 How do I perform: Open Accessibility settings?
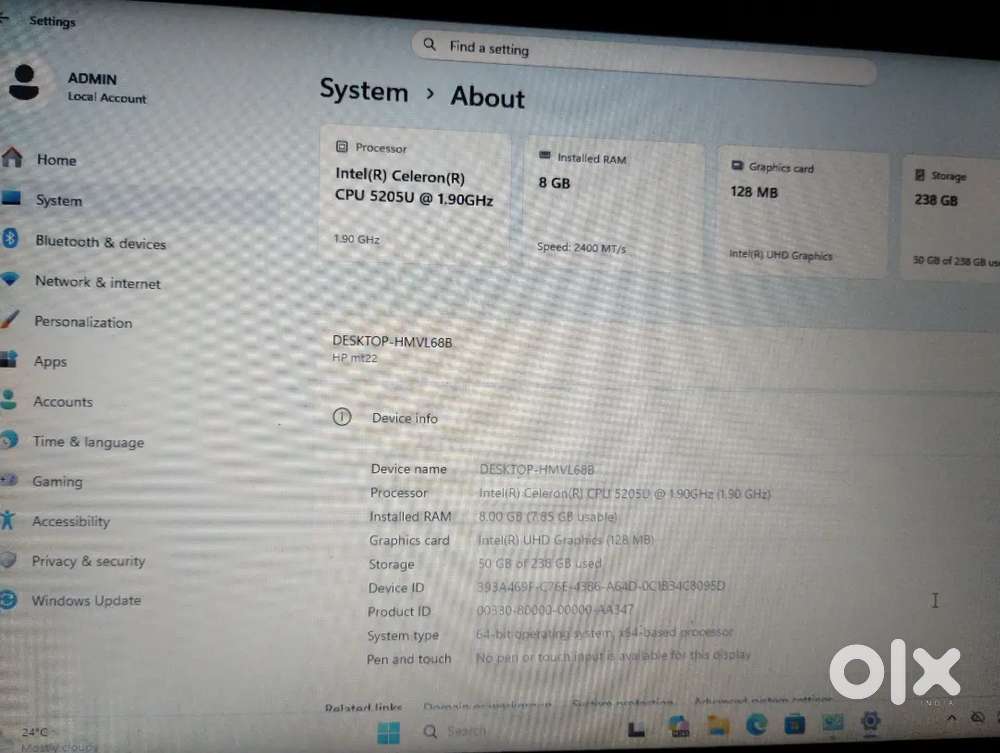point(71,521)
